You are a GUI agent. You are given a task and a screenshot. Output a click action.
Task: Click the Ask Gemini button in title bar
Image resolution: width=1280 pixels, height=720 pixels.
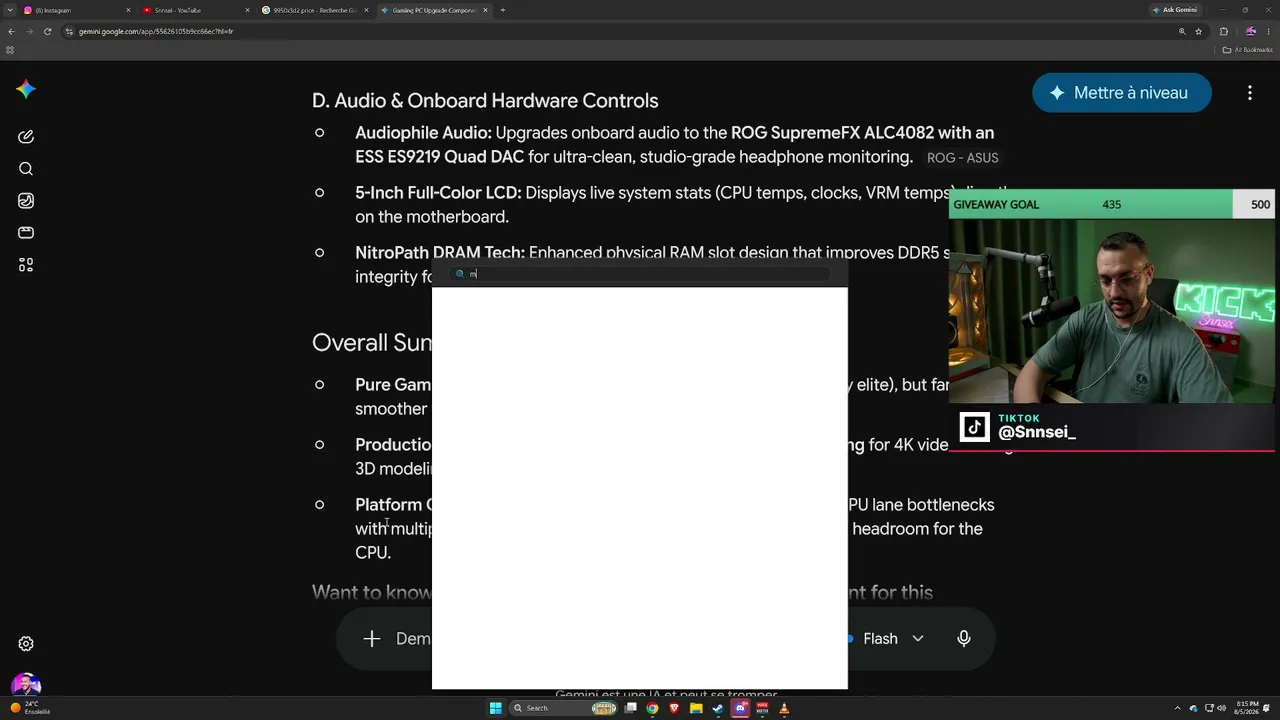[1174, 10]
